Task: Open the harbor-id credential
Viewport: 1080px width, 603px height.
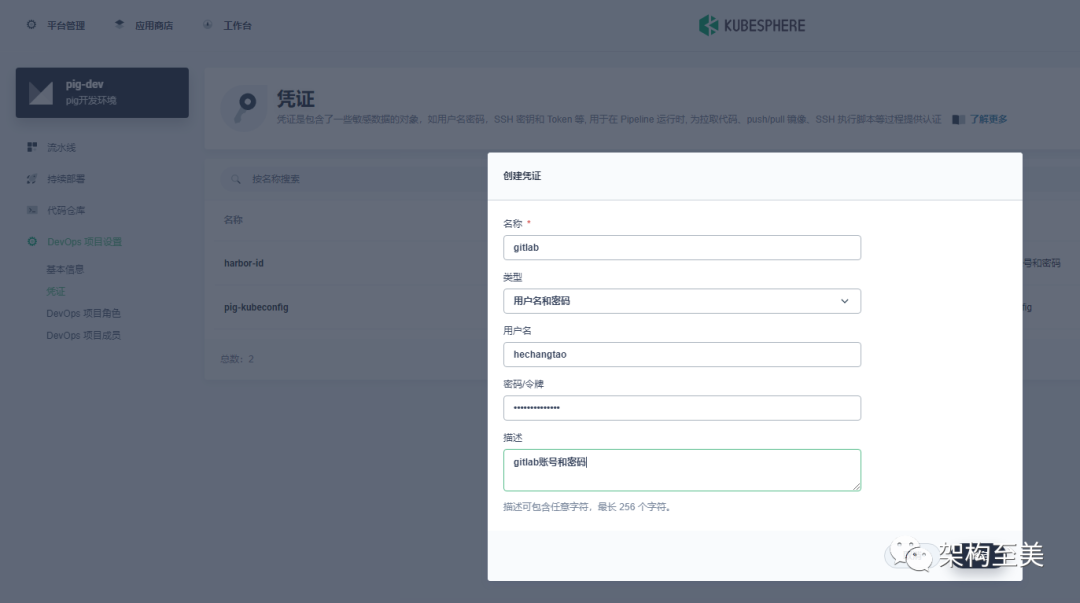Action: click(244, 263)
